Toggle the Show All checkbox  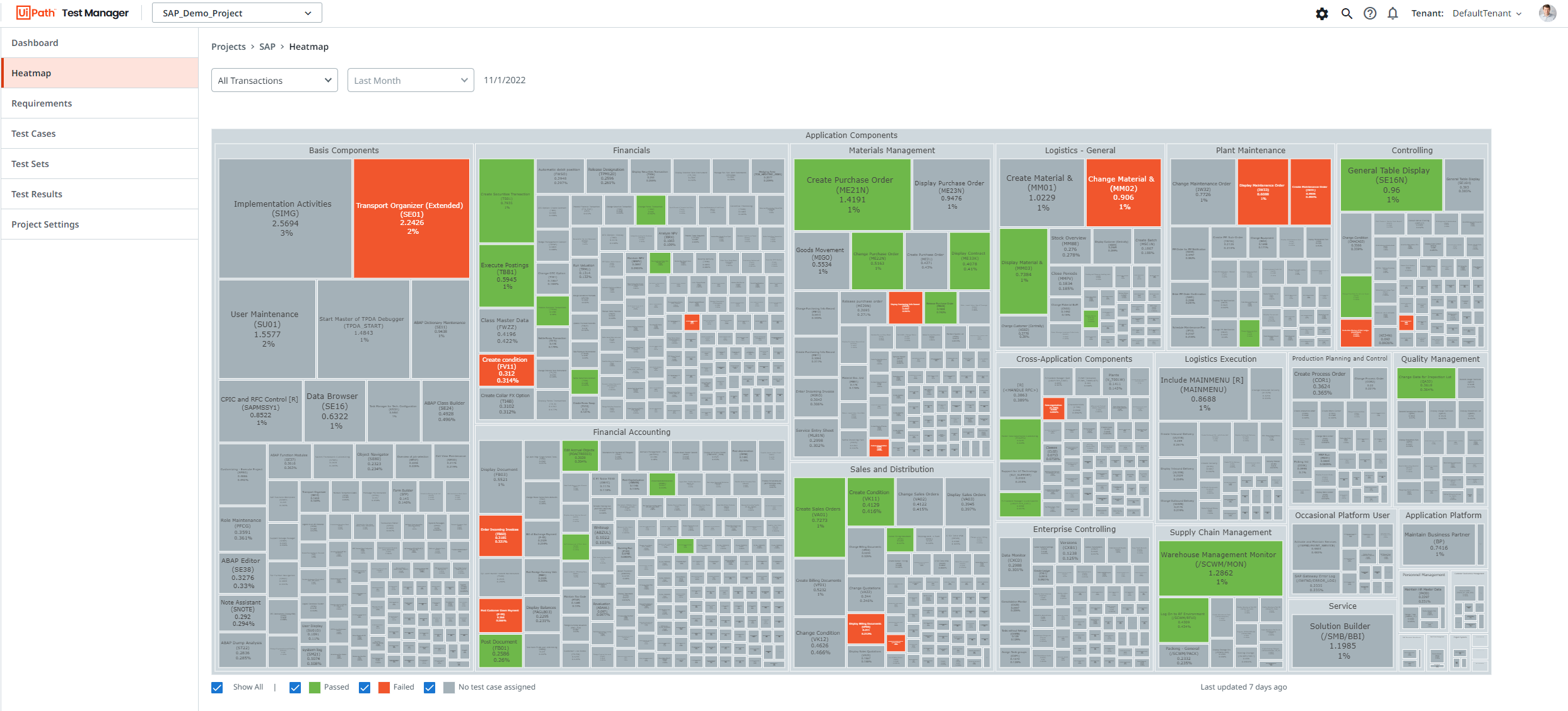pyautogui.click(x=217, y=688)
